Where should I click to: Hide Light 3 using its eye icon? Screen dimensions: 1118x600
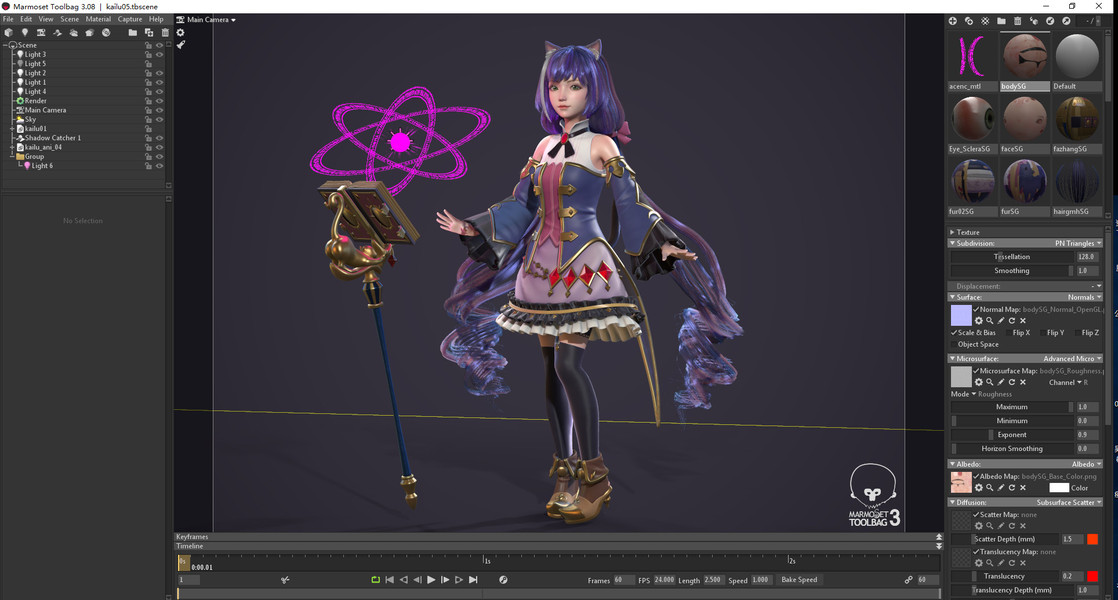tap(160, 55)
